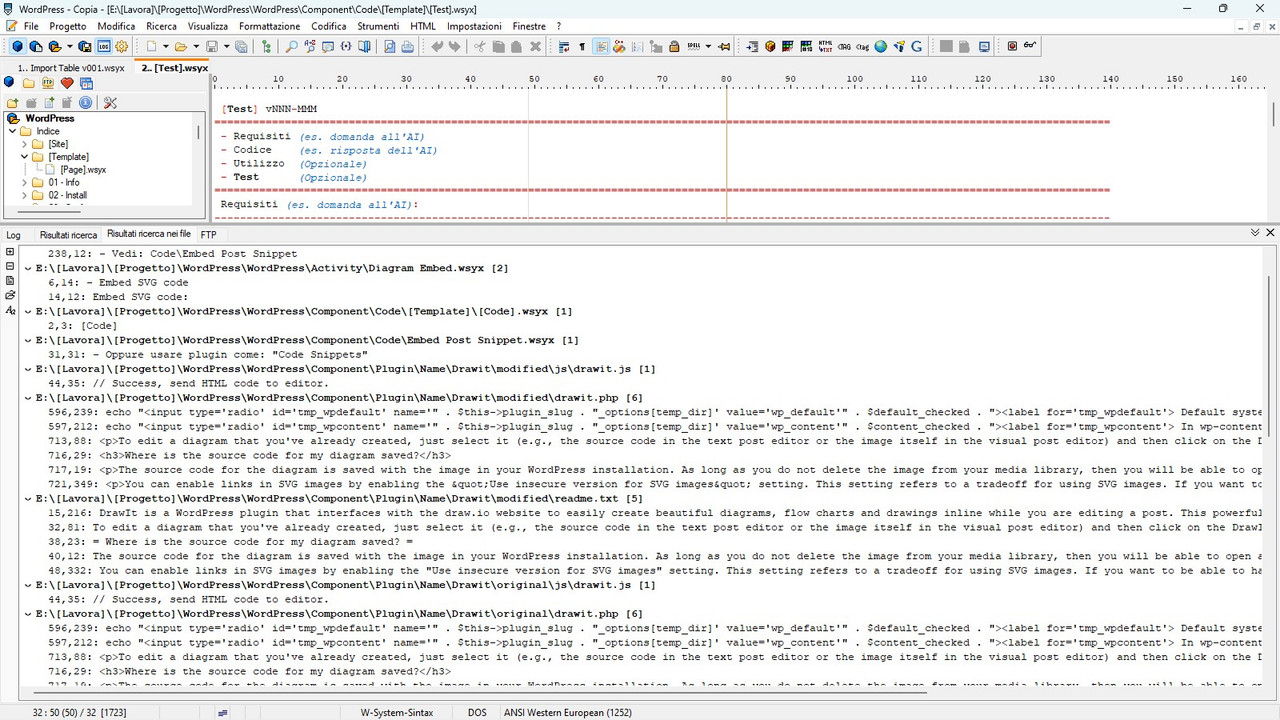This screenshot has height=720, width=1280.
Task: Open the Impostazioni menu
Action: pos(474,26)
